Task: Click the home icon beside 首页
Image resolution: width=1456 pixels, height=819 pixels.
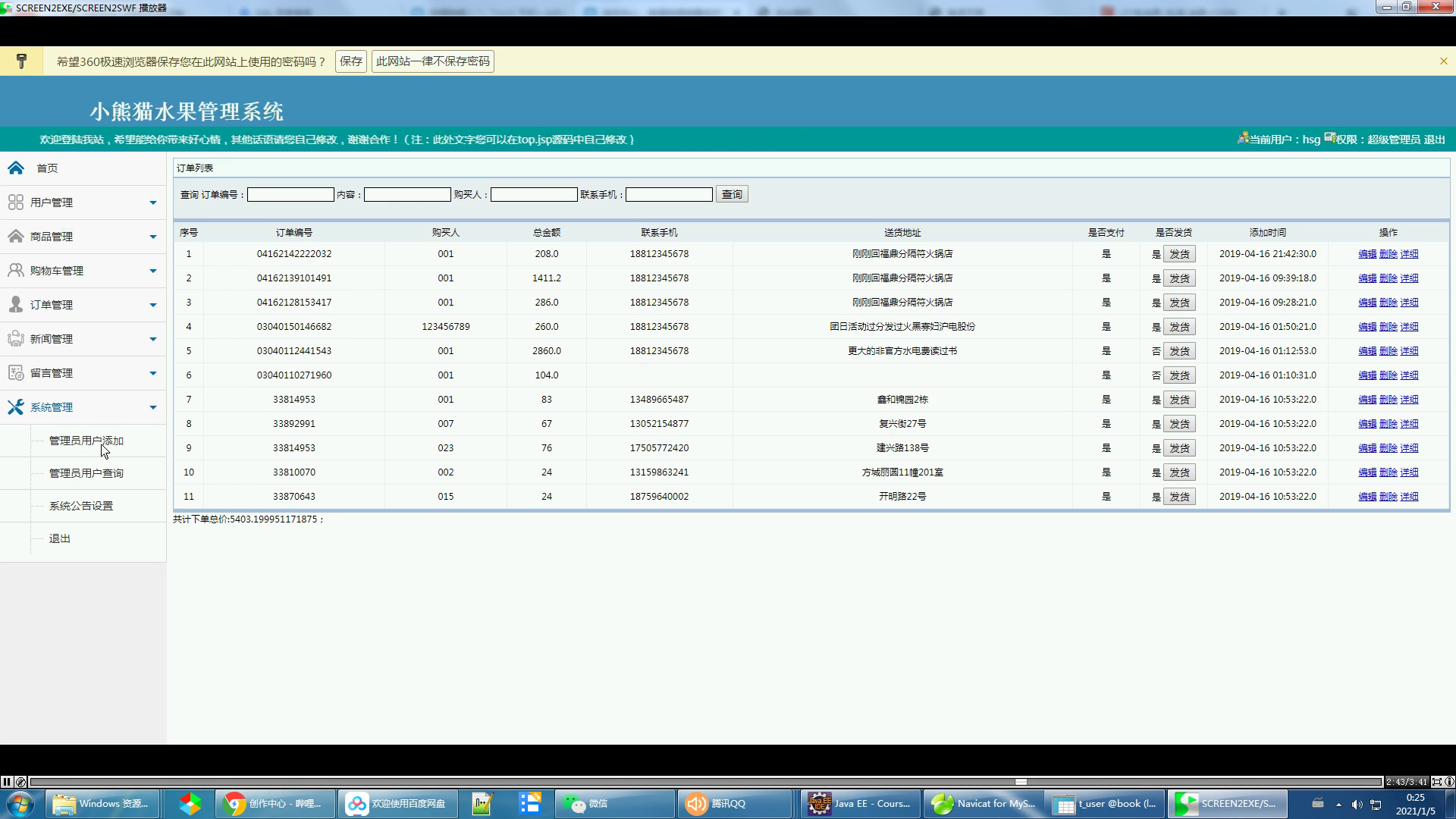Action: 16,168
